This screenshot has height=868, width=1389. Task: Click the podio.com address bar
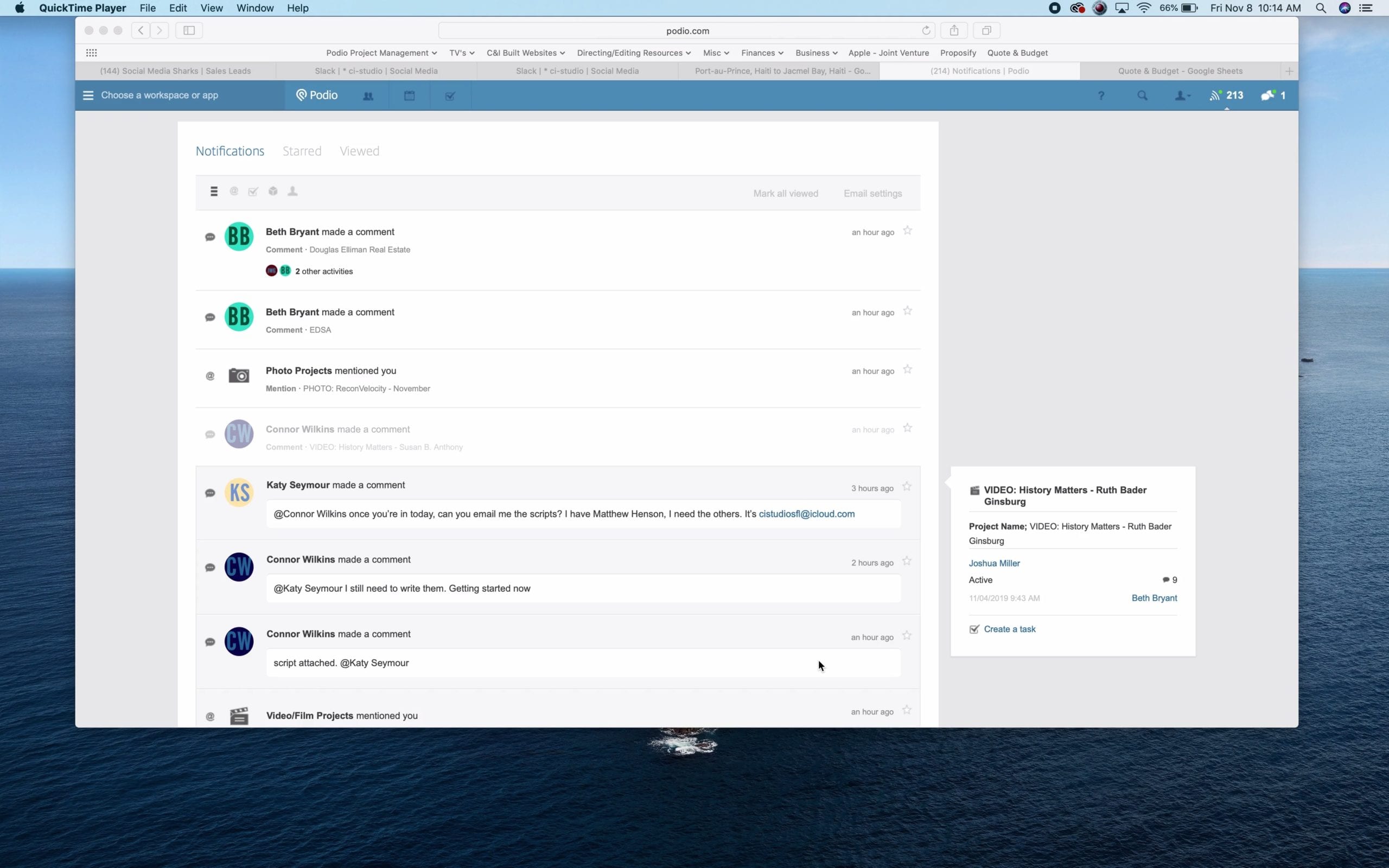687,30
